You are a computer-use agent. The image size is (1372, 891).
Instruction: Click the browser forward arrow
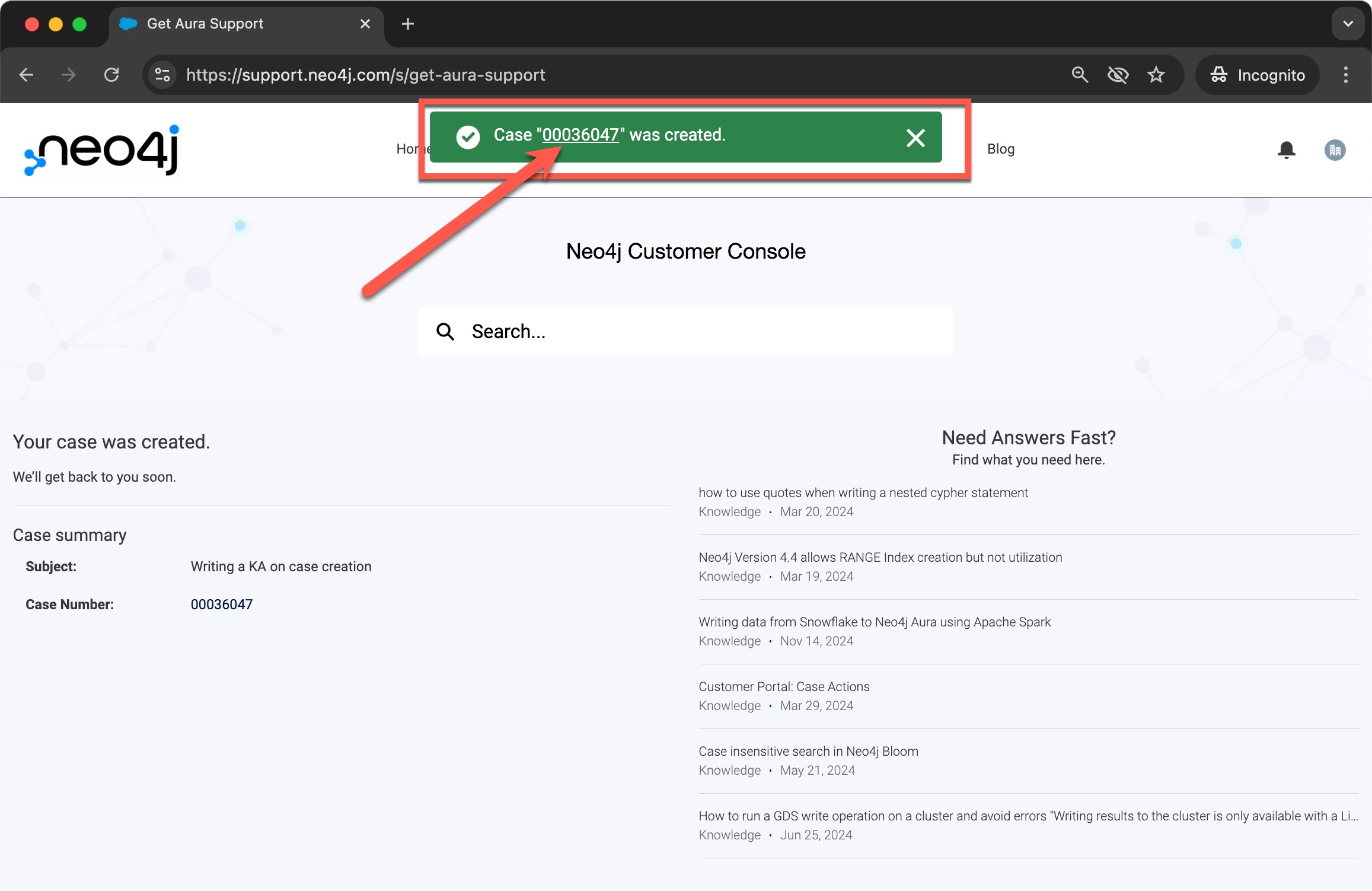click(x=69, y=75)
